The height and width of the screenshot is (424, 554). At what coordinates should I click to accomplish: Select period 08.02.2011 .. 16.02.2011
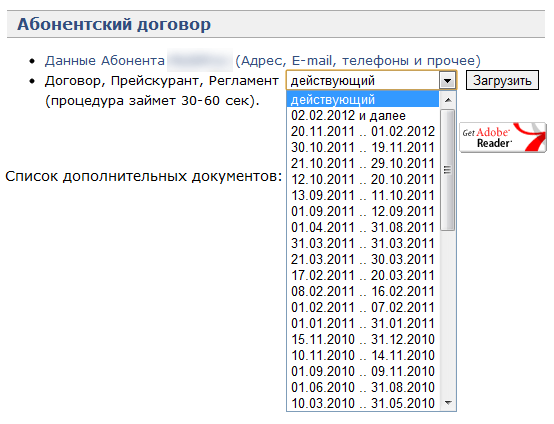pos(363,291)
